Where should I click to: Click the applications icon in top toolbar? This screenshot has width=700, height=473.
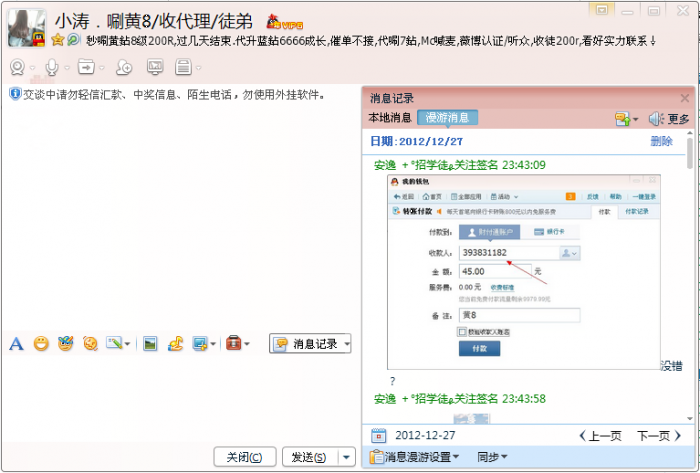tap(183, 67)
